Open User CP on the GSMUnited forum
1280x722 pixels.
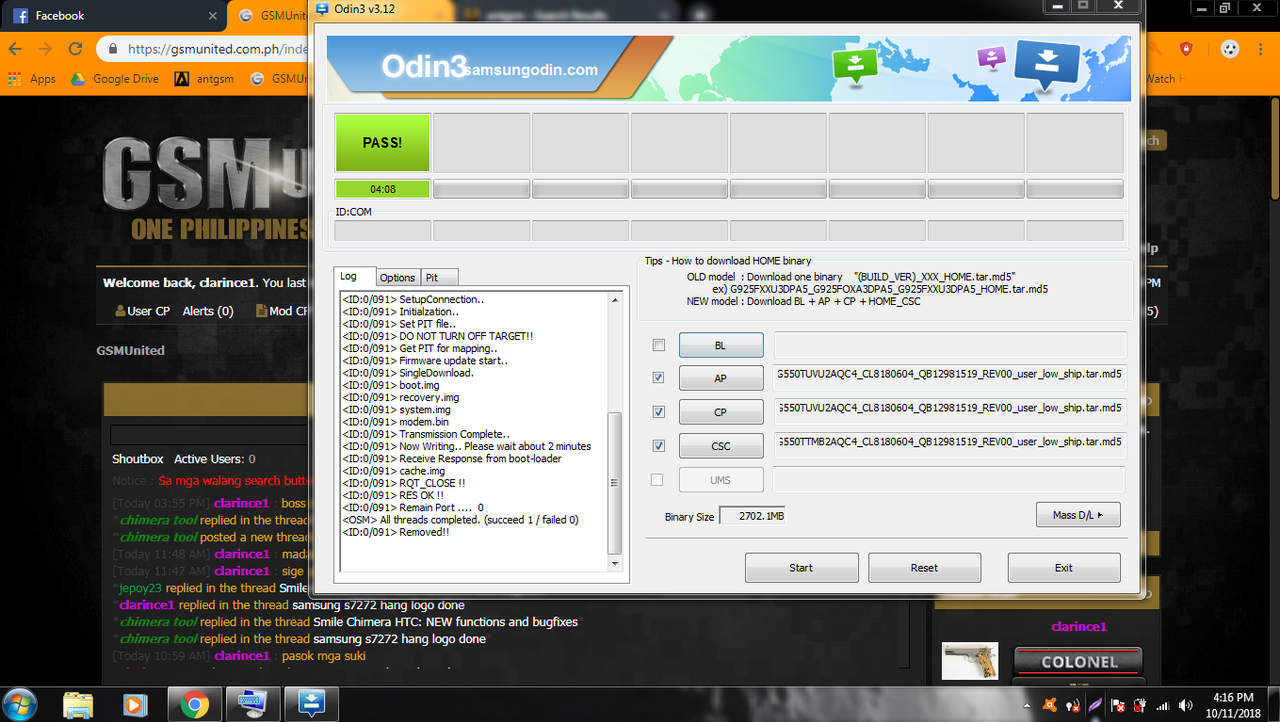click(142, 311)
